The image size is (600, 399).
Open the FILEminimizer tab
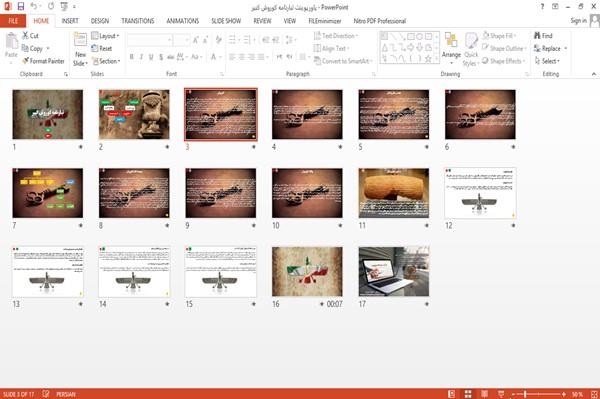[x=325, y=21]
